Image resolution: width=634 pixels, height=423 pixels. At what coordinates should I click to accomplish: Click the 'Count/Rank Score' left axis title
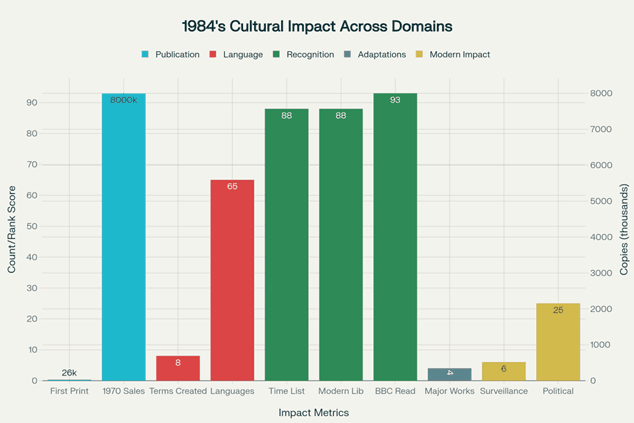[x=12, y=236]
